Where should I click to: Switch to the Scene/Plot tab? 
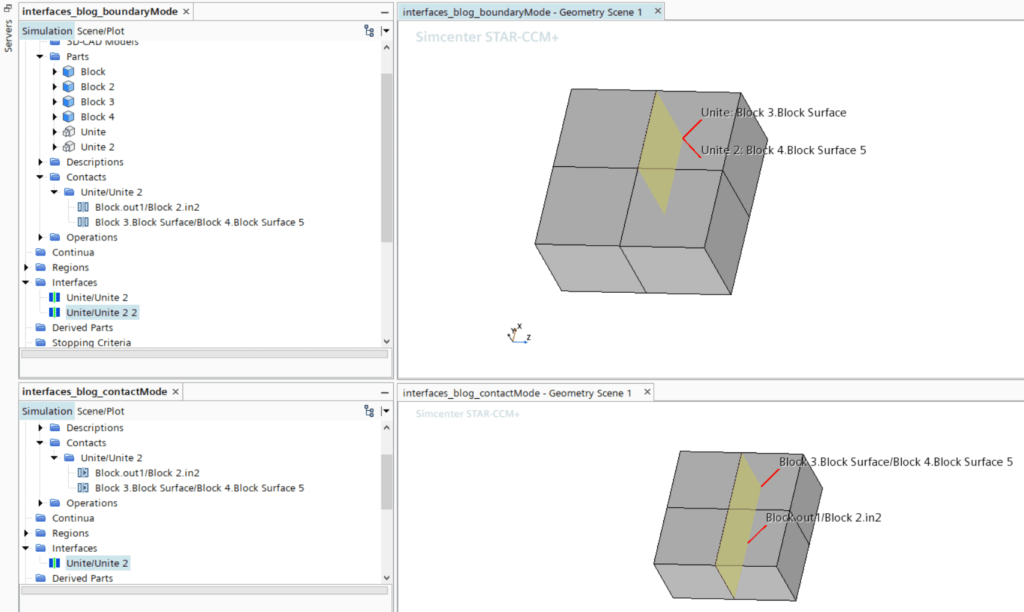[100, 31]
